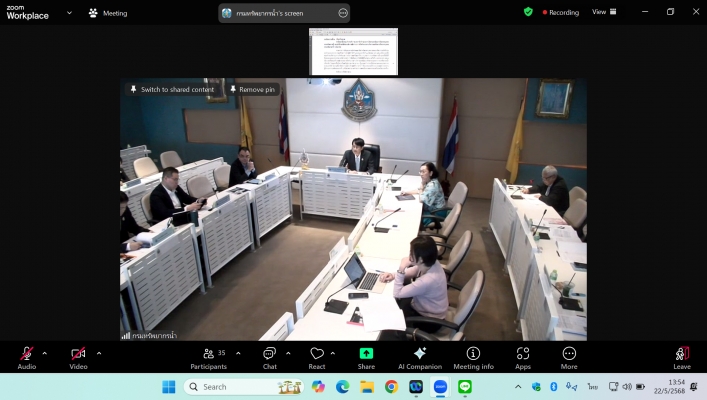Show hidden system tray icons
The width and height of the screenshot is (707, 400).
(518, 387)
